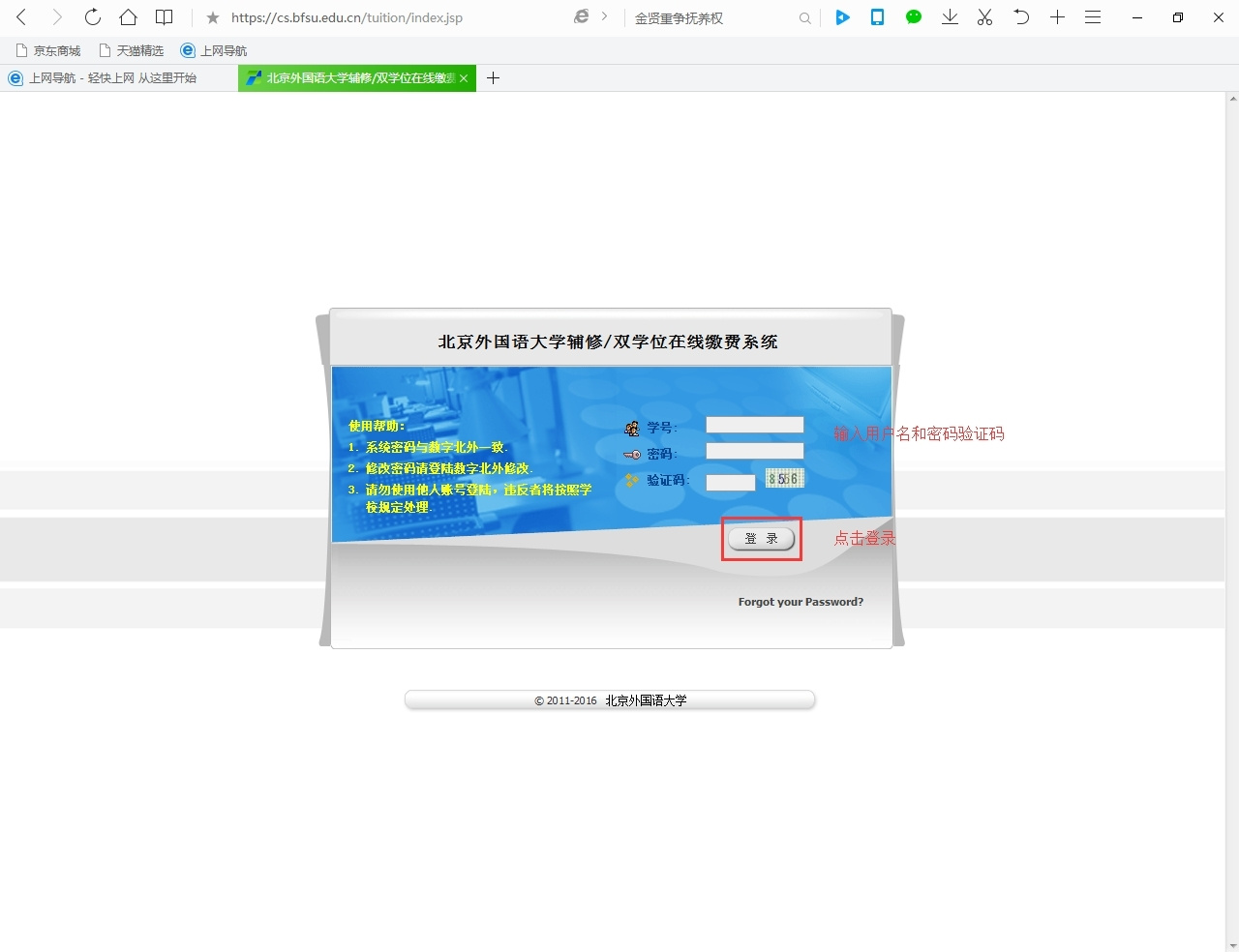1239x952 pixels.
Task: Go to browser home page icon
Action: [x=128, y=17]
